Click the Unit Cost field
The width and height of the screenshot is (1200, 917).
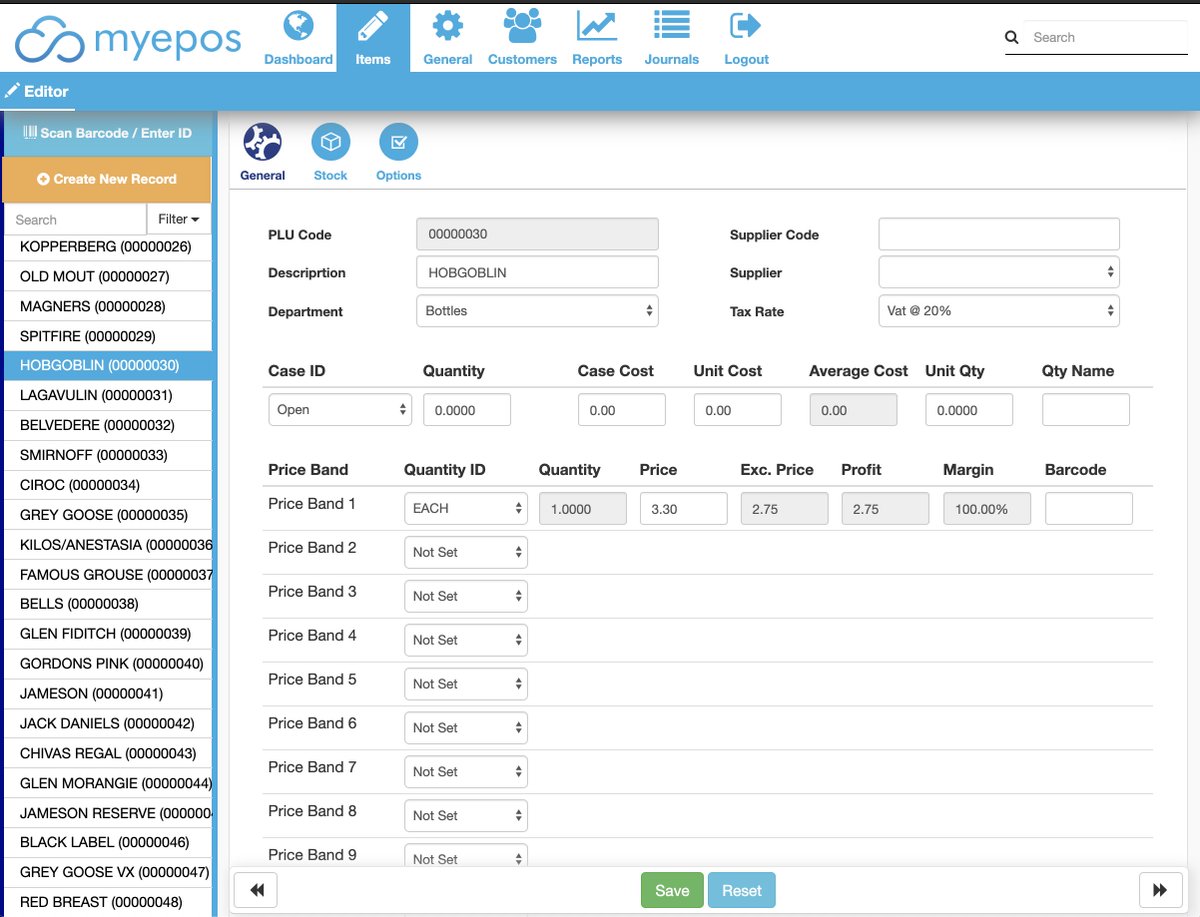(x=737, y=410)
